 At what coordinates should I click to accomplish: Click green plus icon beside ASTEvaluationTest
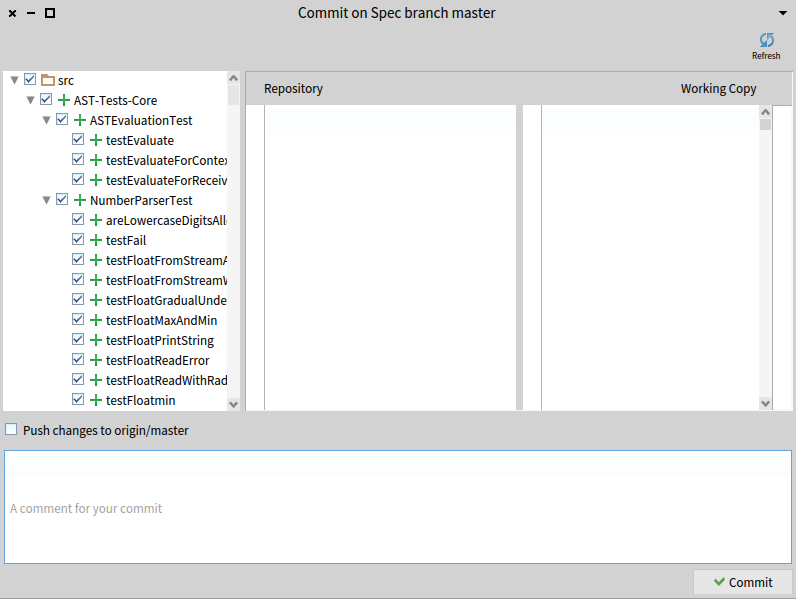[x=80, y=120]
